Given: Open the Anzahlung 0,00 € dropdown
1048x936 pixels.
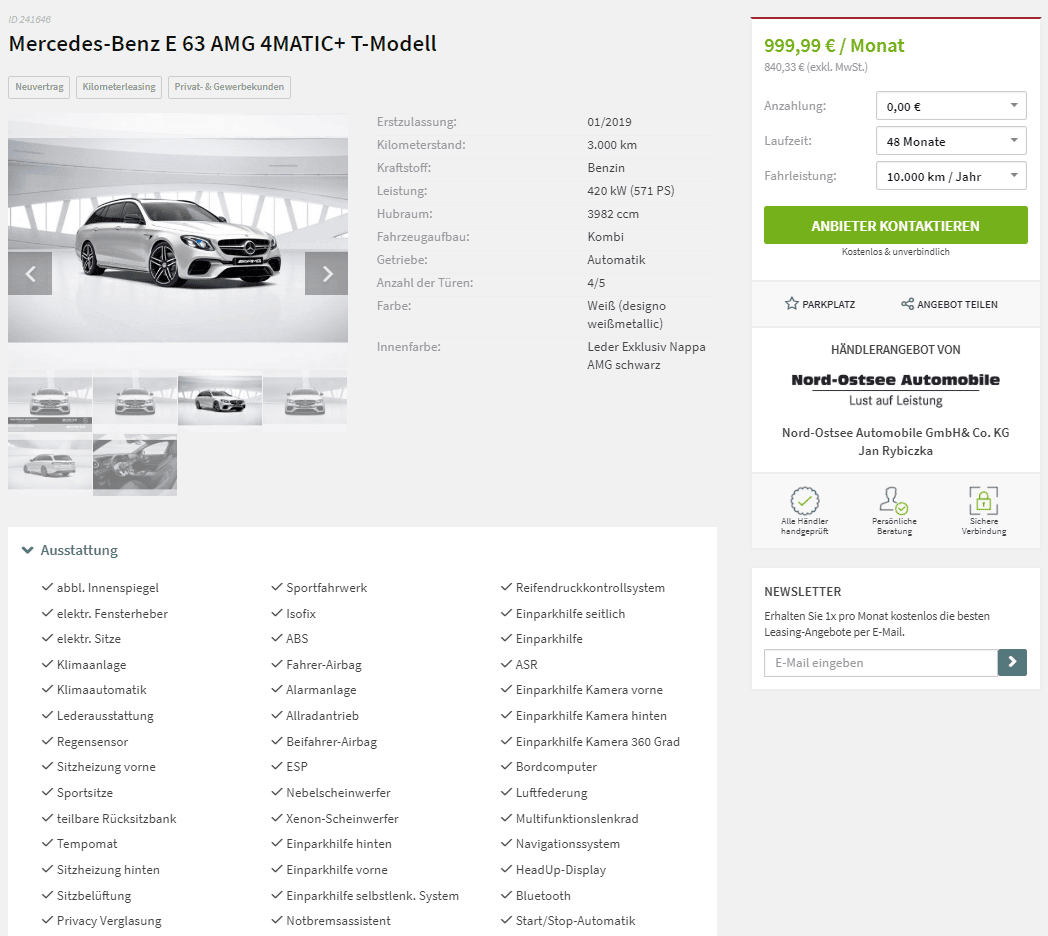Looking at the screenshot, I should point(951,106).
